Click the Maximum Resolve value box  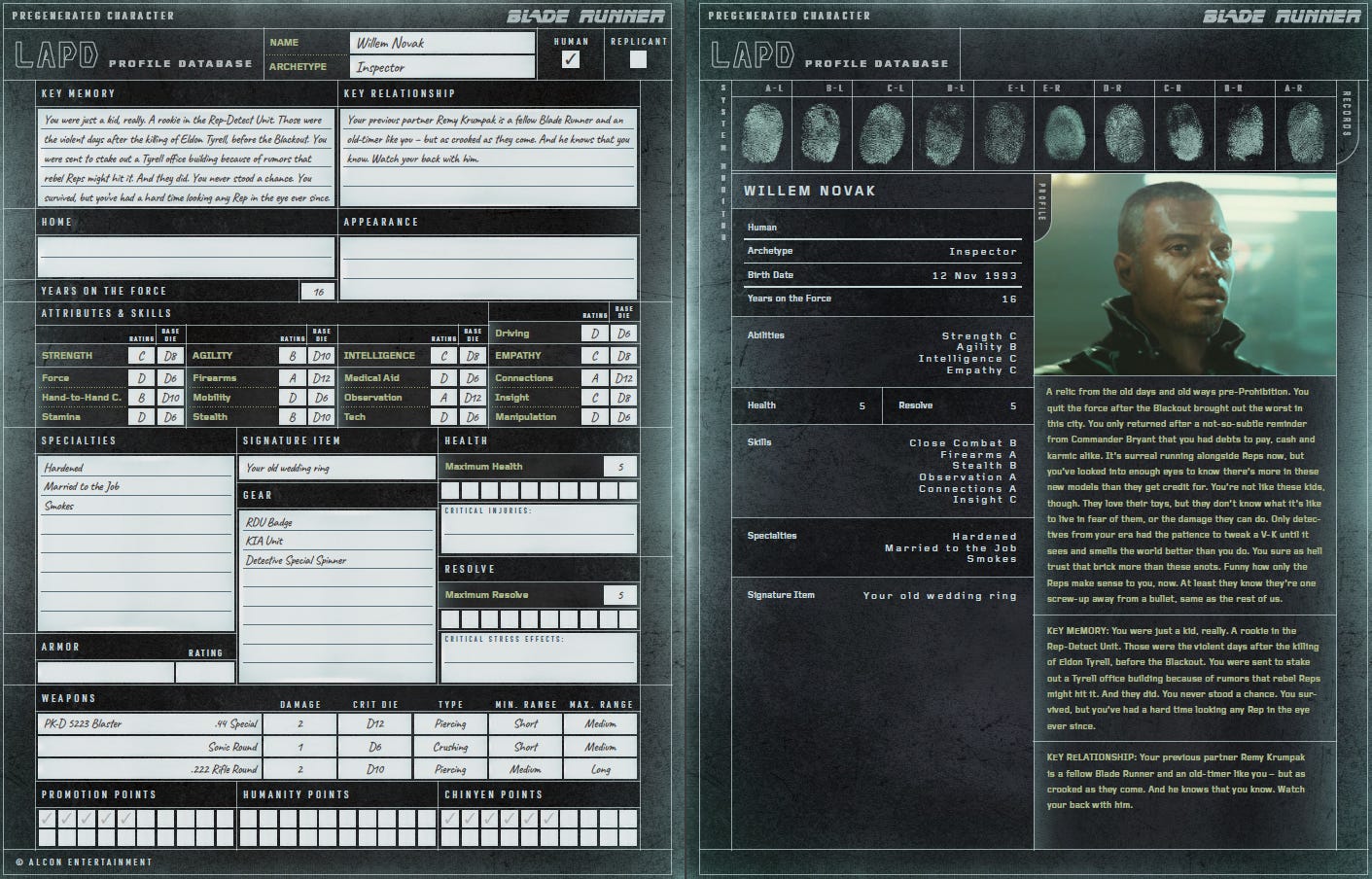pos(620,595)
